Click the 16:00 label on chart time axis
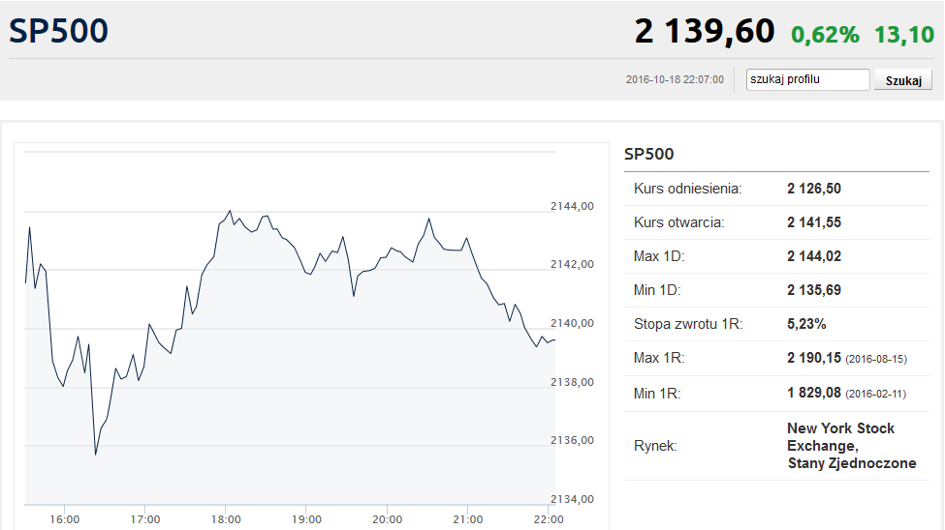 (64, 519)
